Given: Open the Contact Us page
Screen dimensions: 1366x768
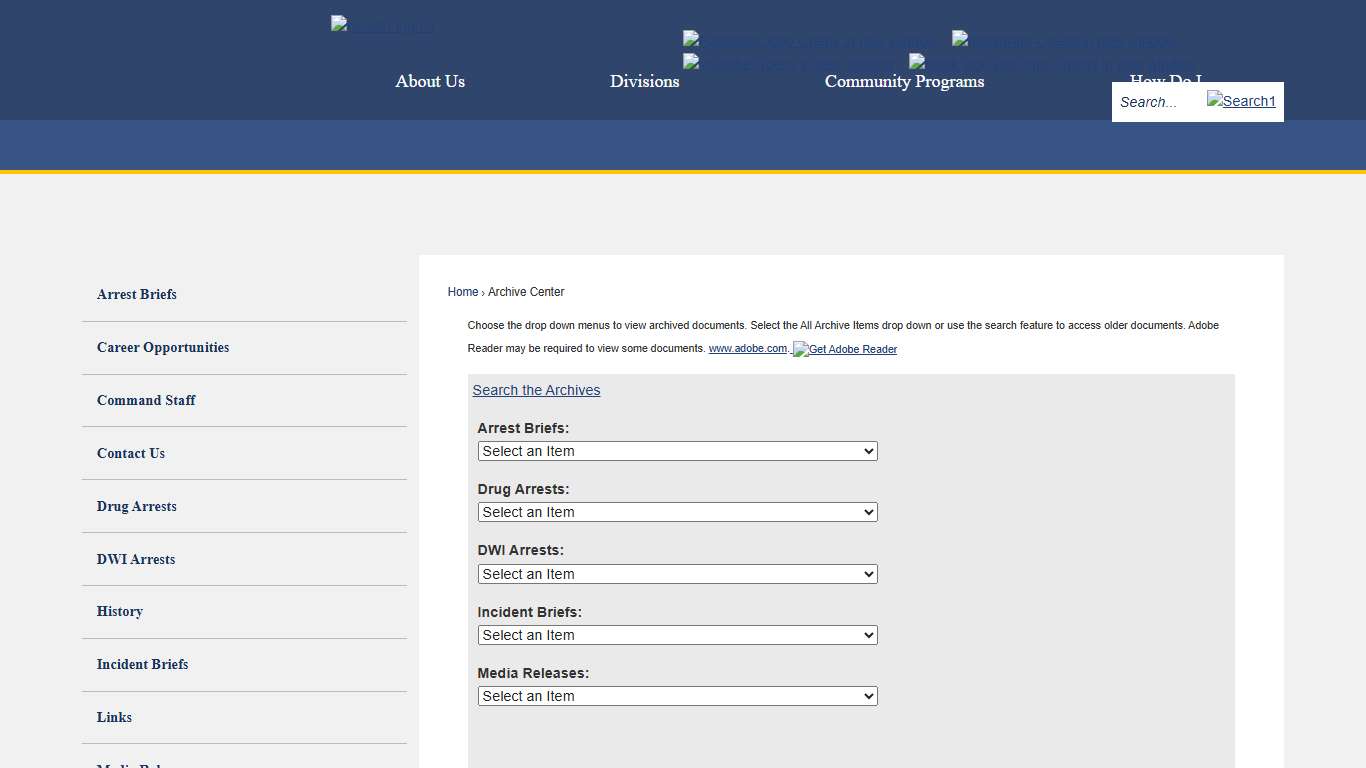Looking at the screenshot, I should 130,453.
